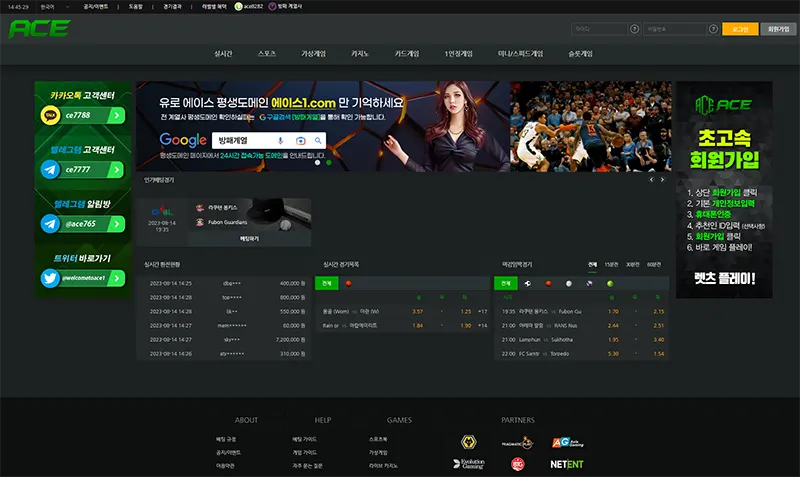Click the gray 회원가입 button

pyautogui.click(x=779, y=29)
